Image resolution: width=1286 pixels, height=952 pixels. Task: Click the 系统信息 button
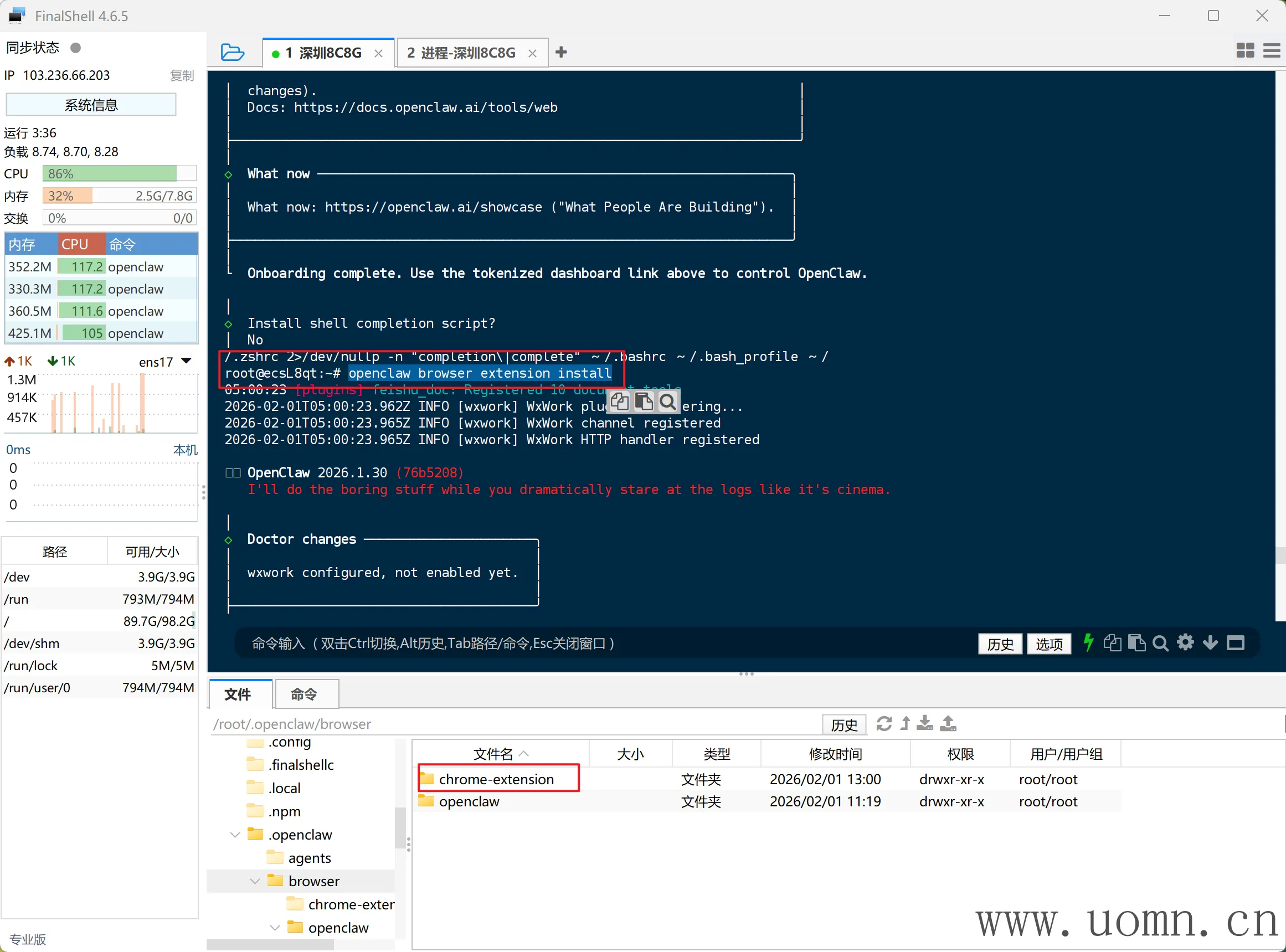tap(91, 105)
